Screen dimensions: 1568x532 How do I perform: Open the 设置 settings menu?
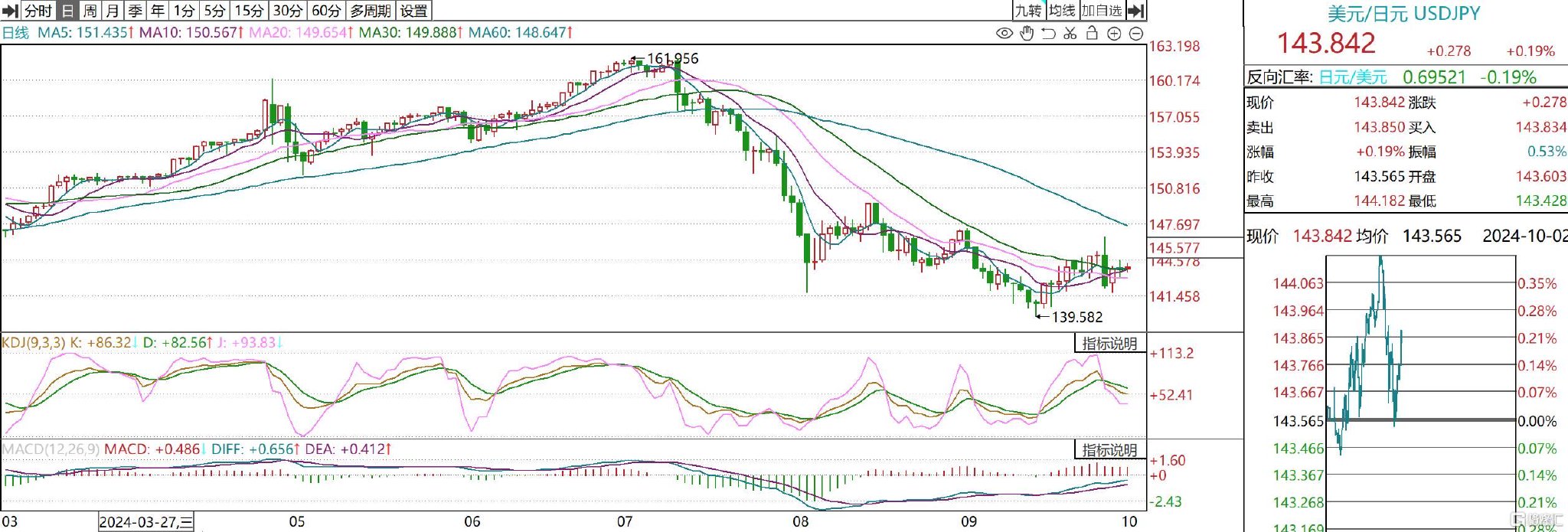click(x=414, y=11)
